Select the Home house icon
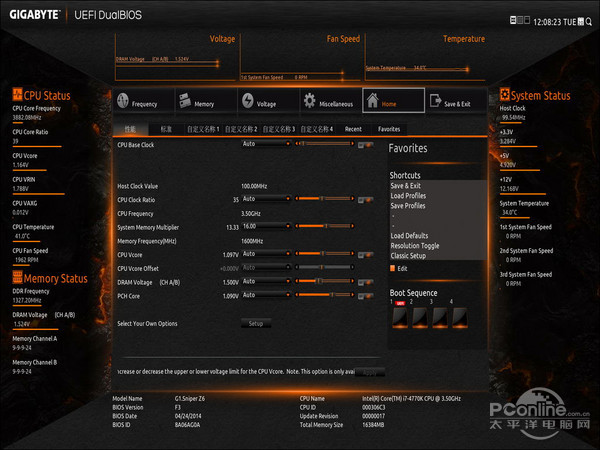This screenshot has height=450, width=600. 372,101
